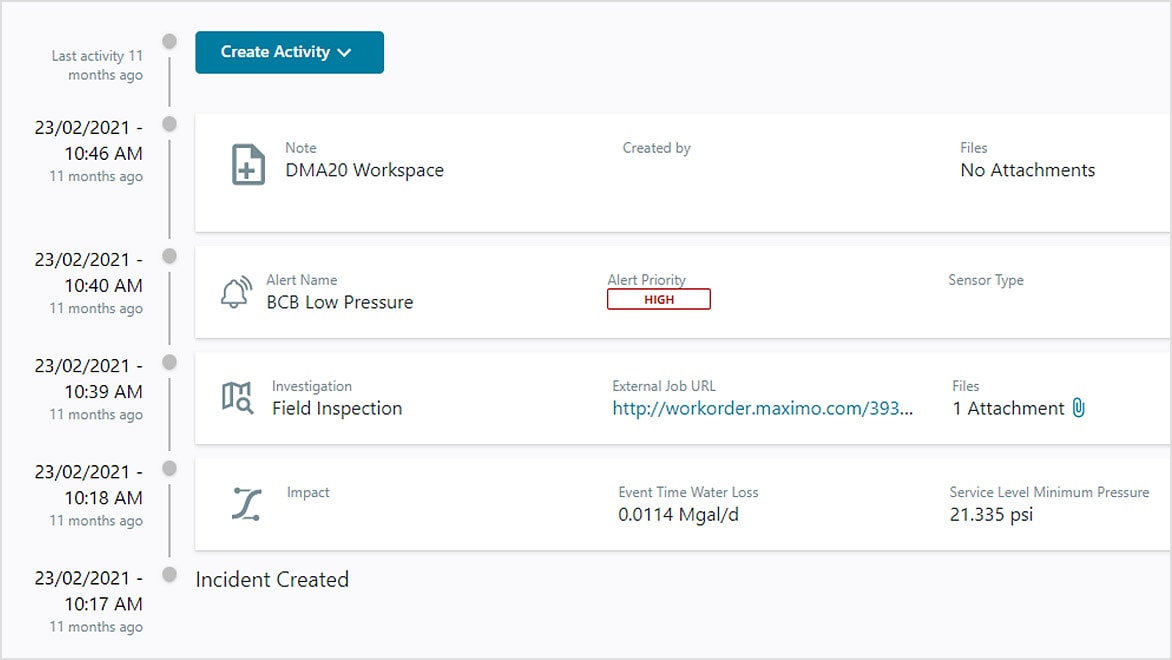The image size is (1172, 660).
Task: Click the timeline dot for the 10:46 AM entry
Action: 169,125
